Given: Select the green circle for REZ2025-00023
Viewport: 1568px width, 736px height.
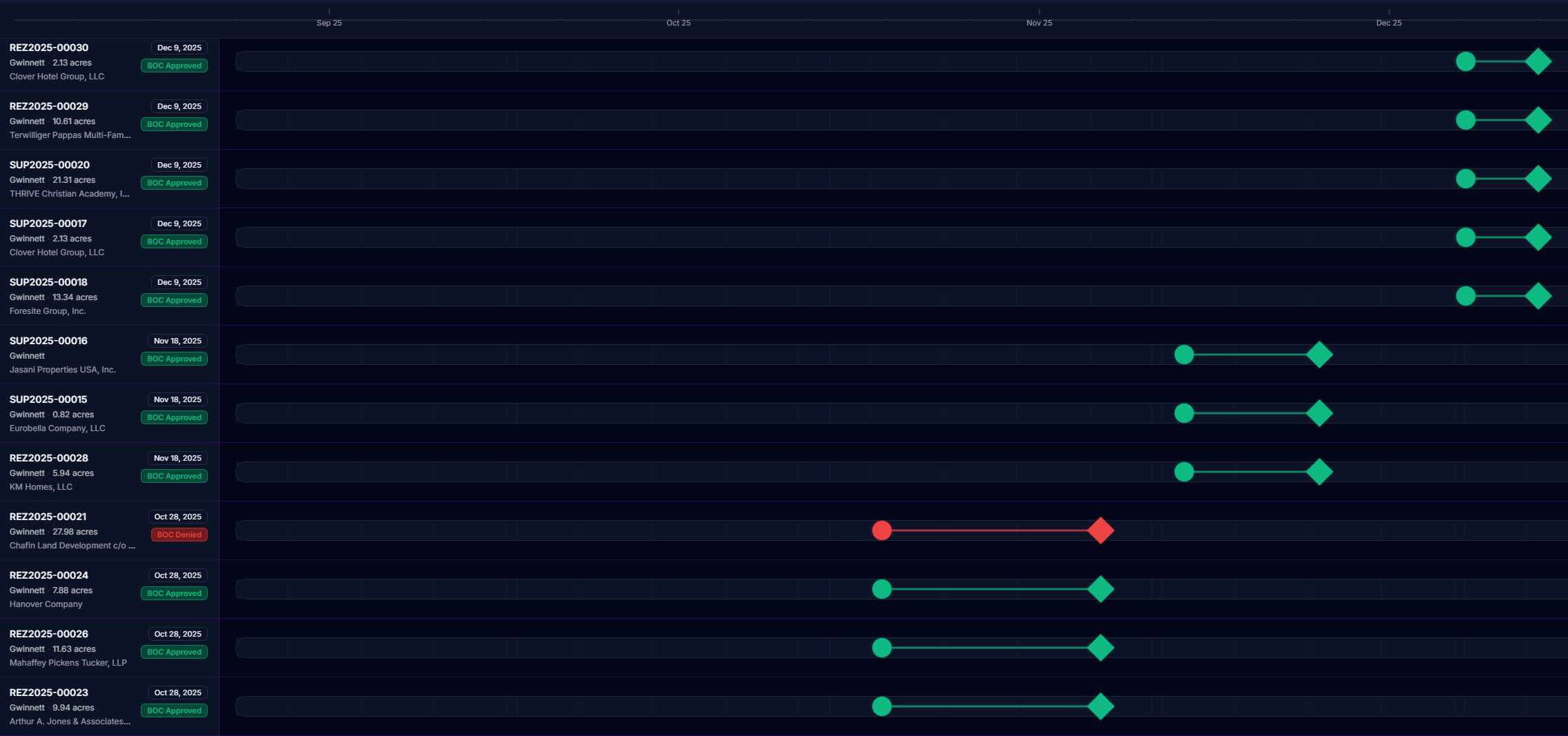Looking at the screenshot, I should tap(881, 706).
